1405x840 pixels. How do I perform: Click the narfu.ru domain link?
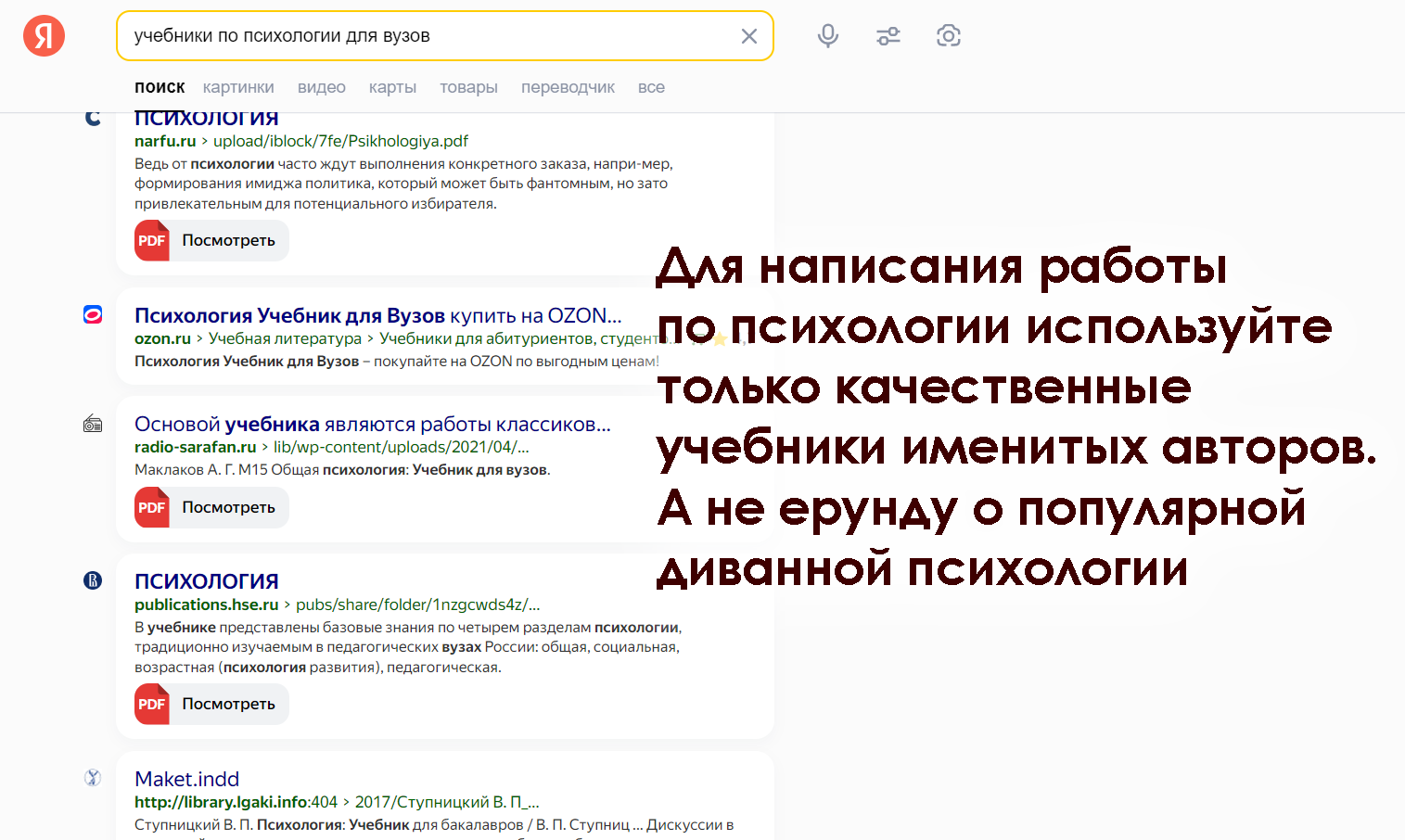pyautogui.click(x=165, y=141)
